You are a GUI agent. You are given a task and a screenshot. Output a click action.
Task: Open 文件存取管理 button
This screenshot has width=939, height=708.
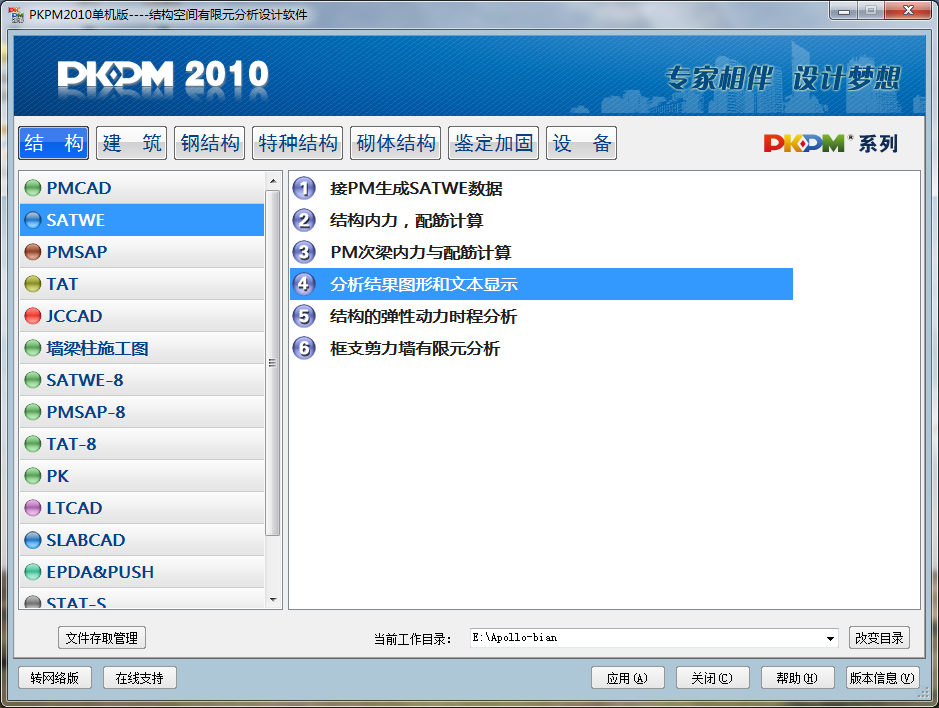point(102,638)
